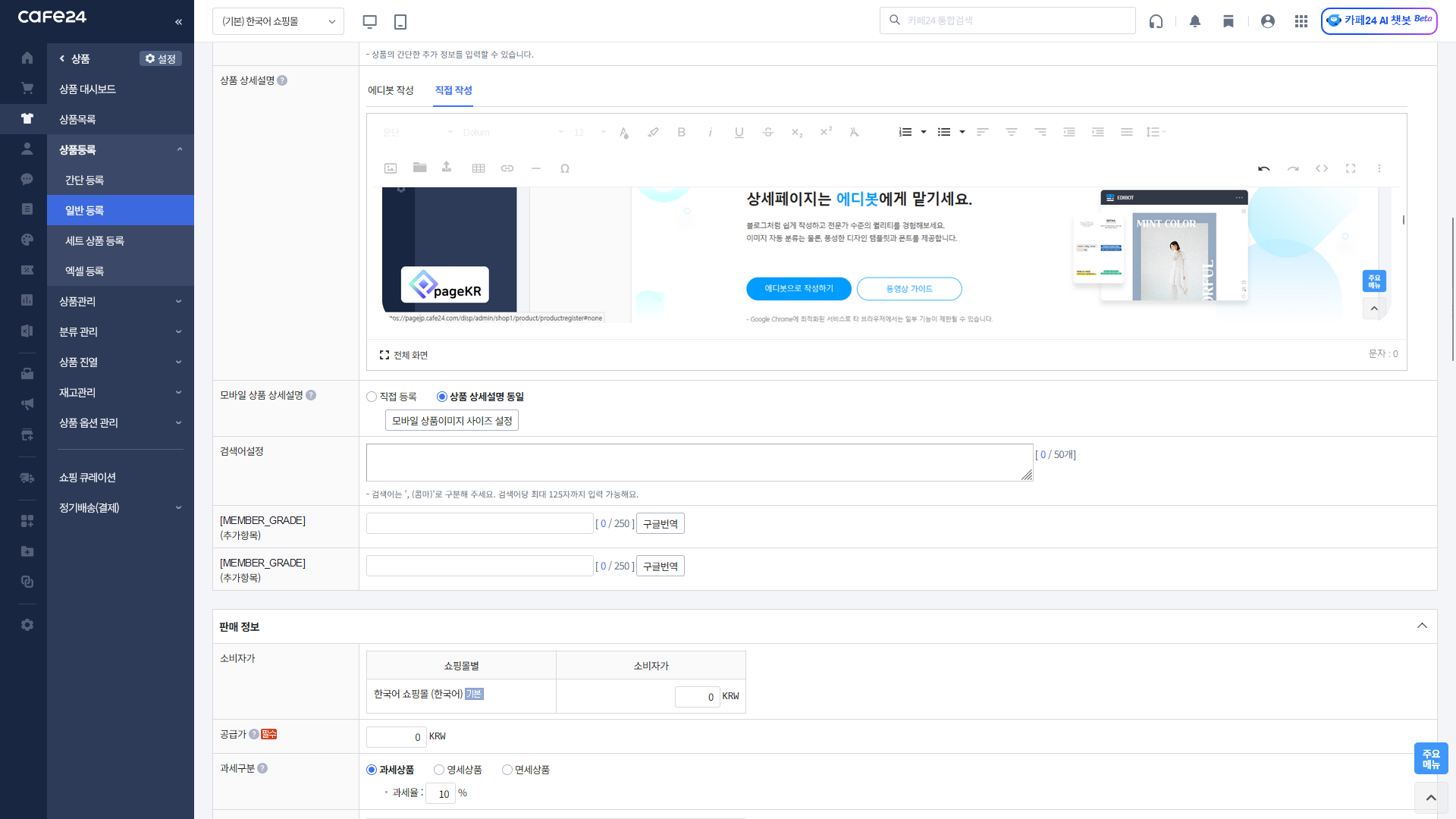Click the notification bell icon
Screen dimensions: 1456x819
click(1195, 21)
